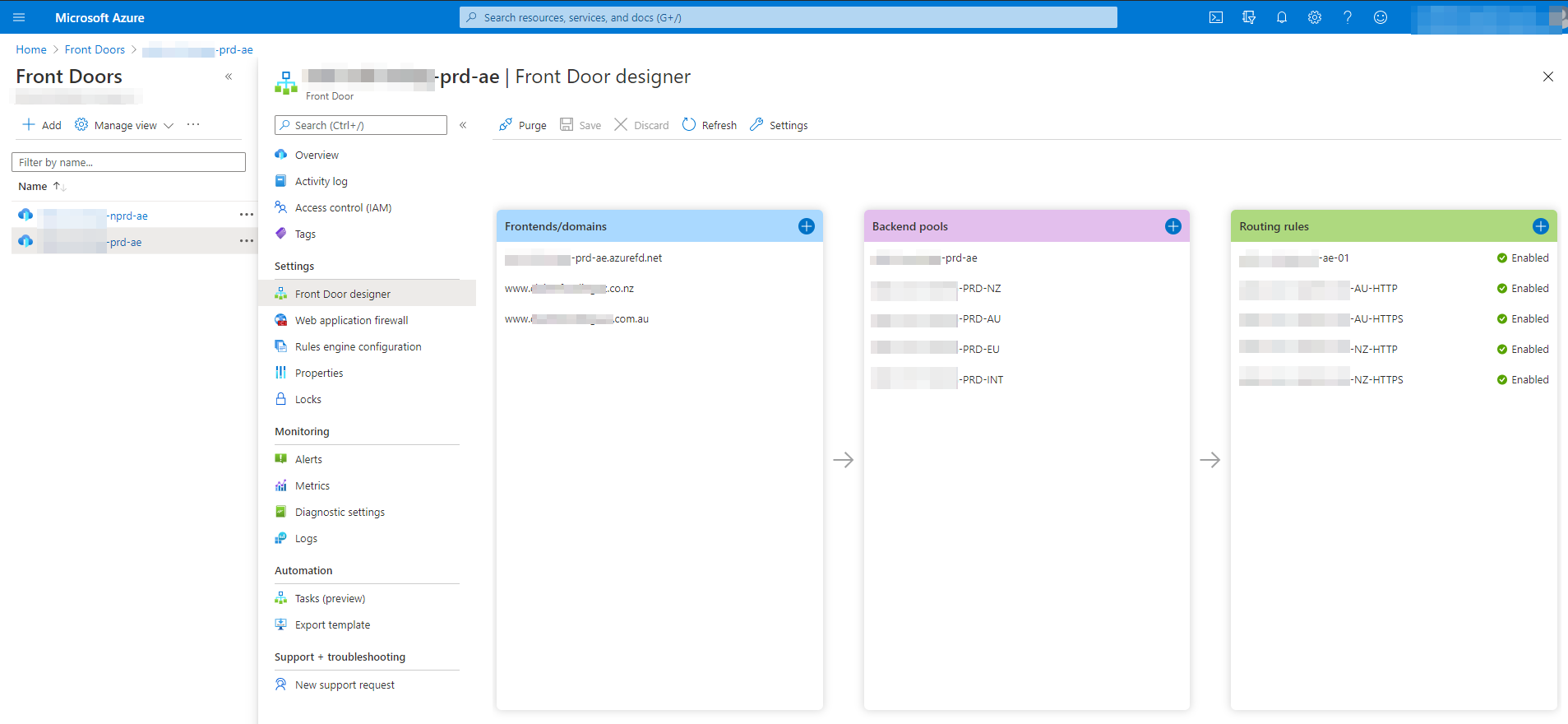Image resolution: width=1568 pixels, height=724 pixels.
Task: Open Alerts under Monitoring
Action: pyautogui.click(x=308, y=459)
